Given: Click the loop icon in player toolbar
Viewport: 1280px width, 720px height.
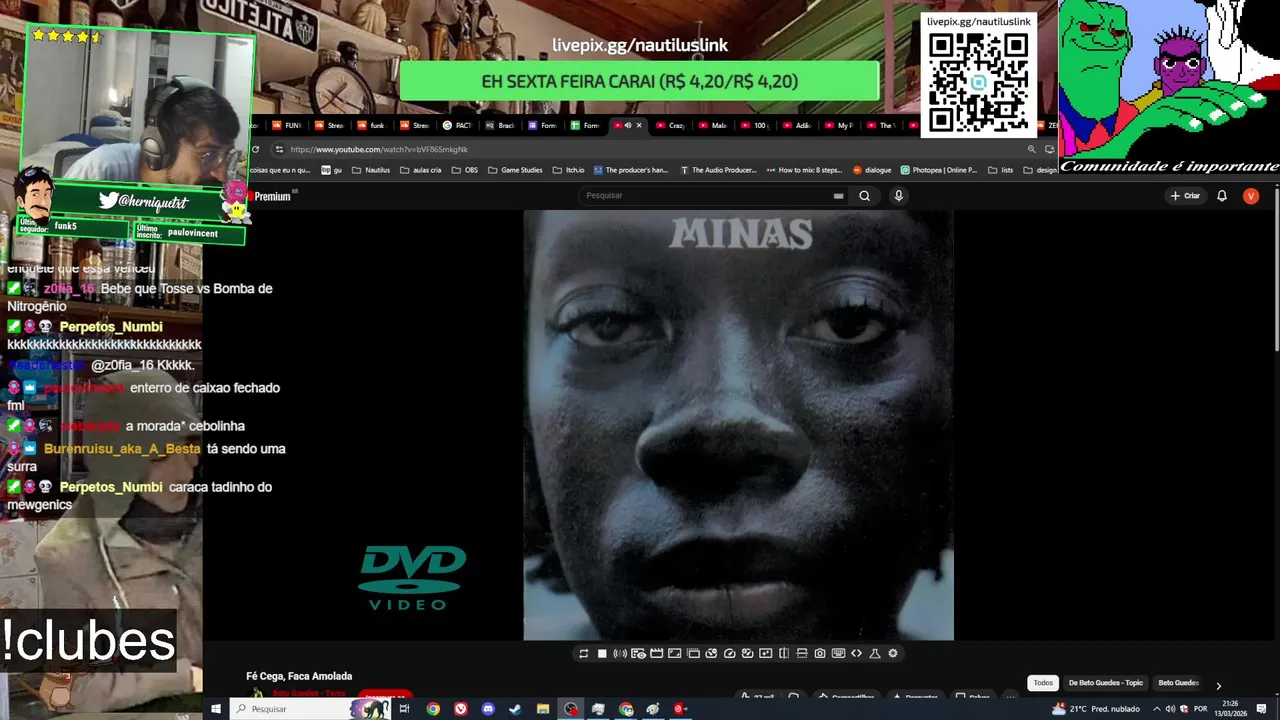Looking at the screenshot, I should pos(583,653).
